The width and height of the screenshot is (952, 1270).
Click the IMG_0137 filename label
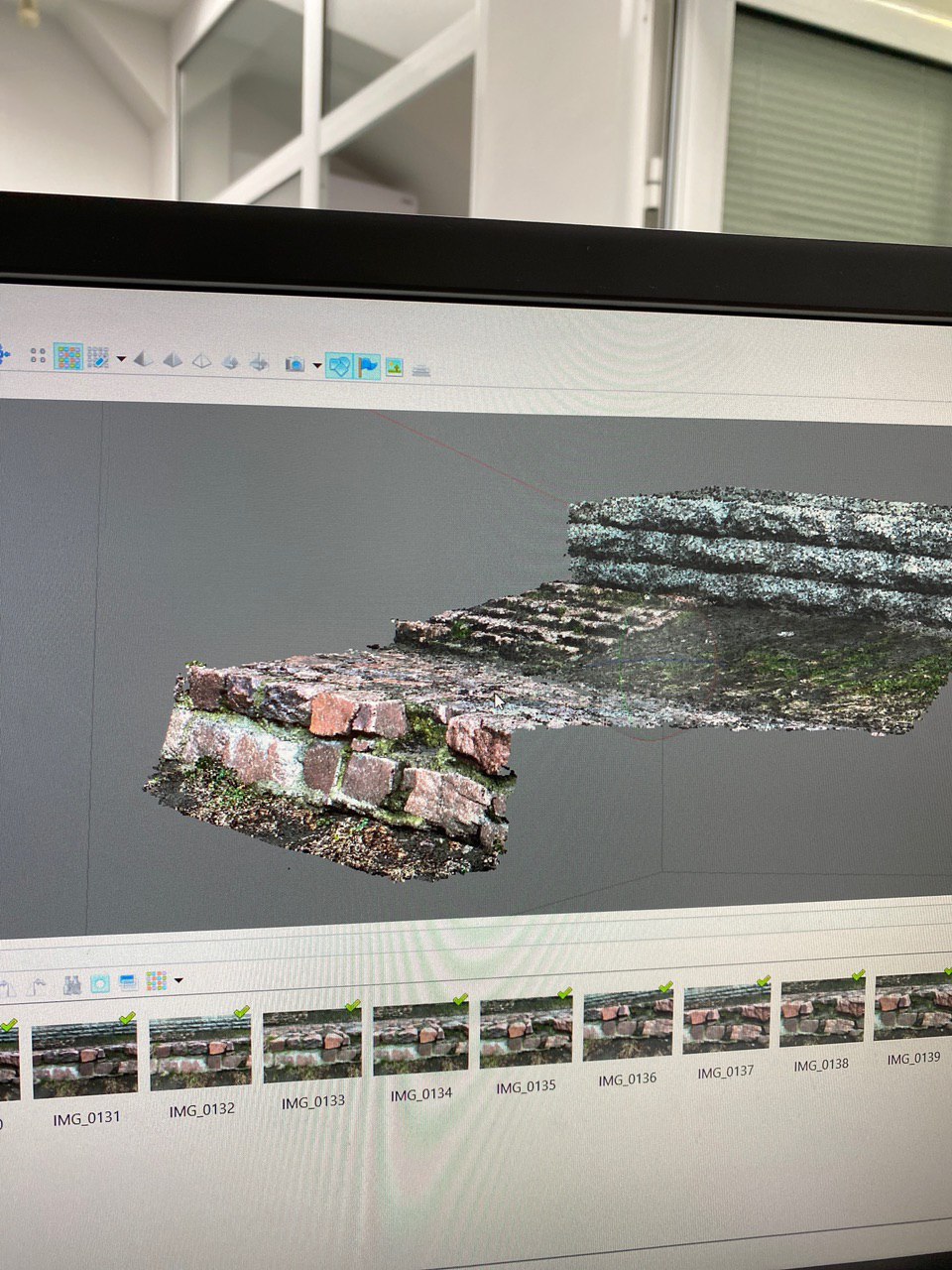[x=726, y=1072]
